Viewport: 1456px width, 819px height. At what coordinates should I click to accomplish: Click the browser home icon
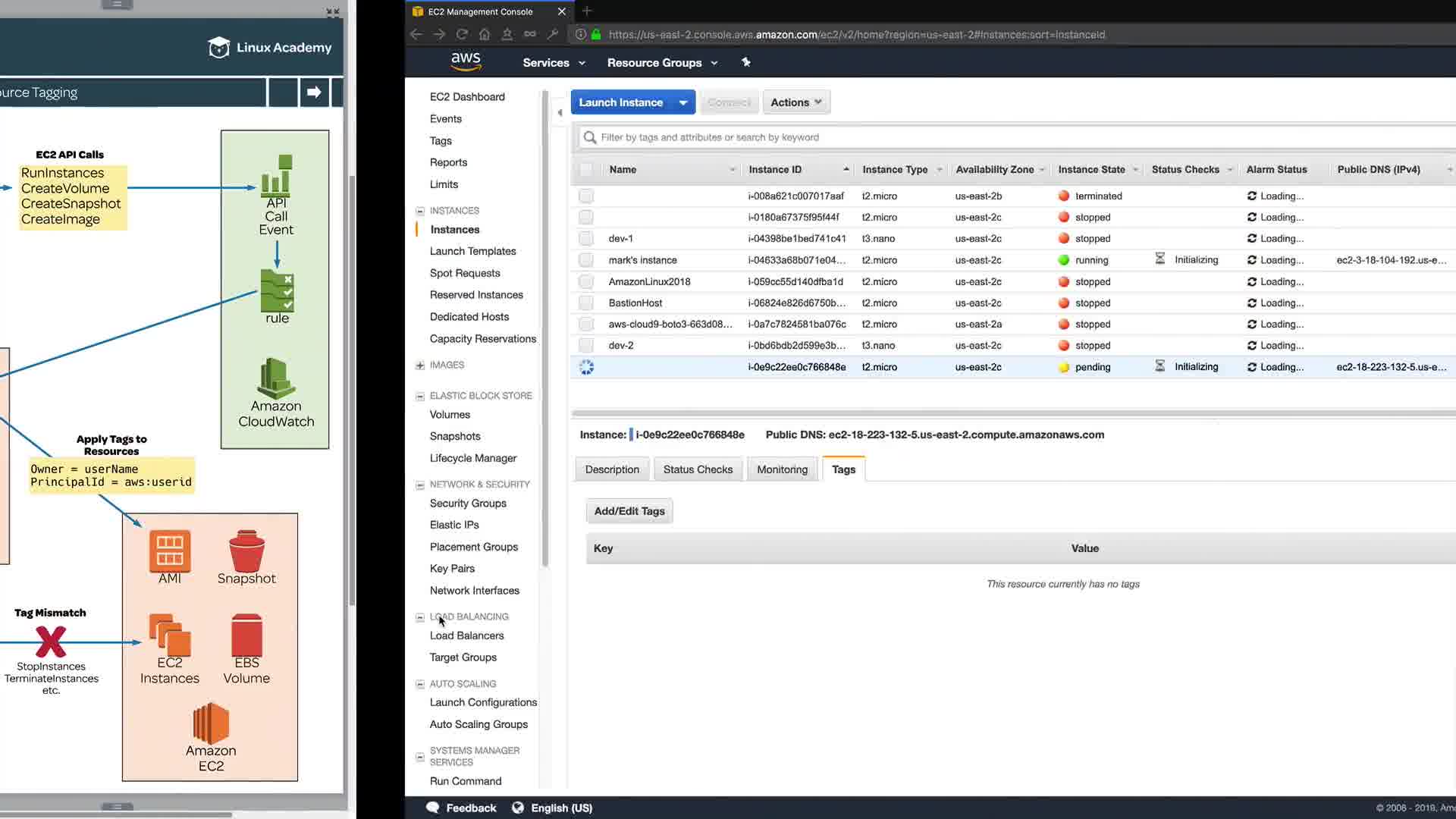point(485,34)
